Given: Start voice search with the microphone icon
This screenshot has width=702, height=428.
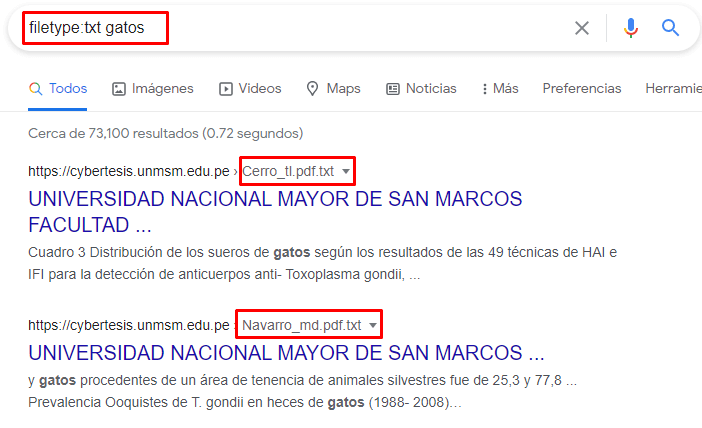Looking at the screenshot, I should [x=631, y=28].
